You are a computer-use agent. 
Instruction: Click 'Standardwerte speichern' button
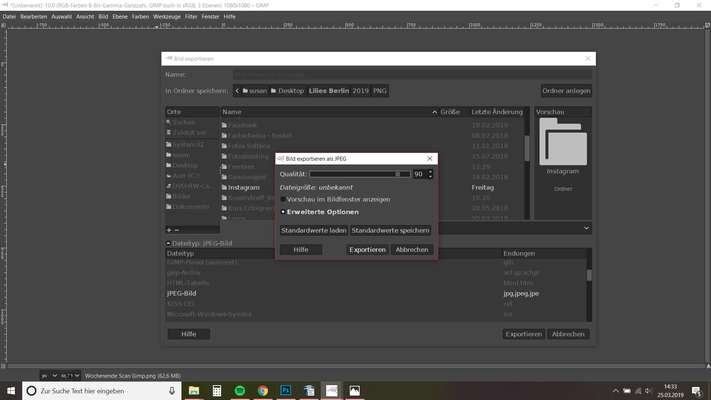[x=390, y=230]
